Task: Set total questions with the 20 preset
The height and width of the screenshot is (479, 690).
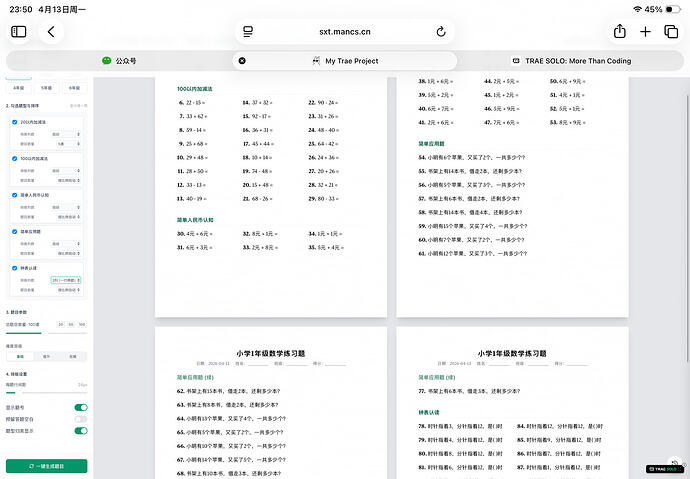Action: (61, 325)
